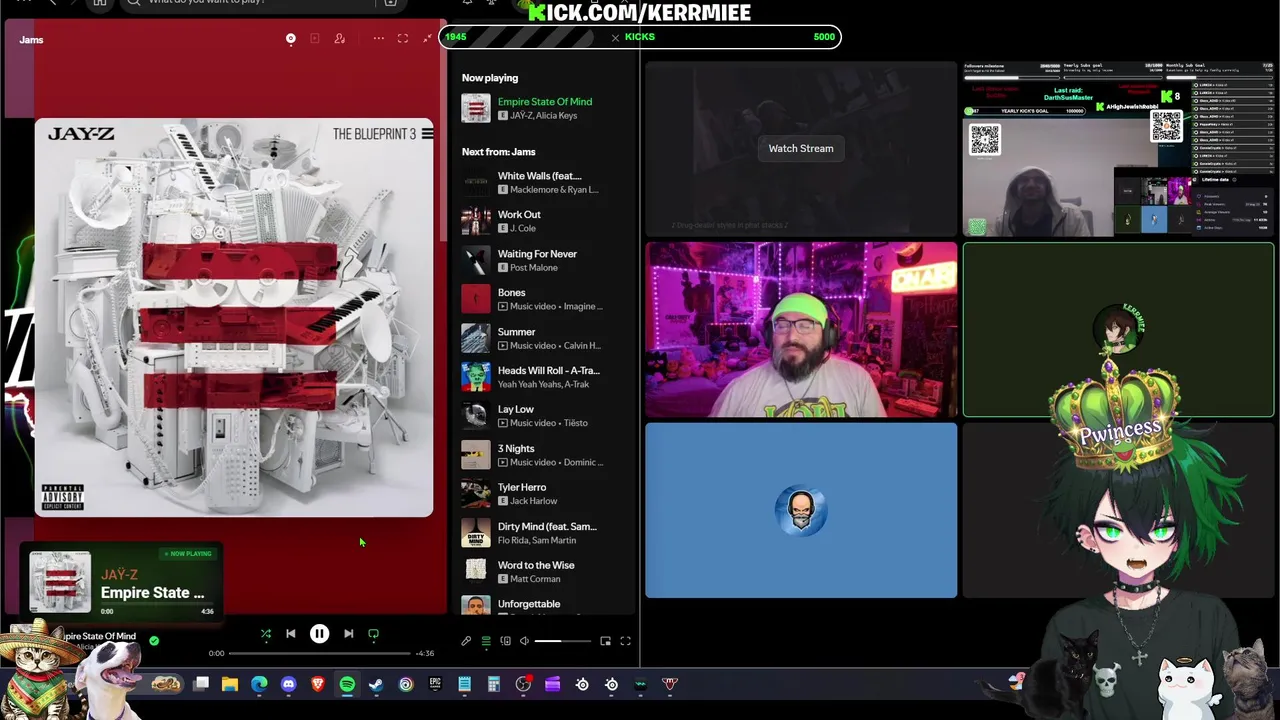Click the Dirty Mind album thumbnail
This screenshot has width=1280, height=720.
coord(476,533)
